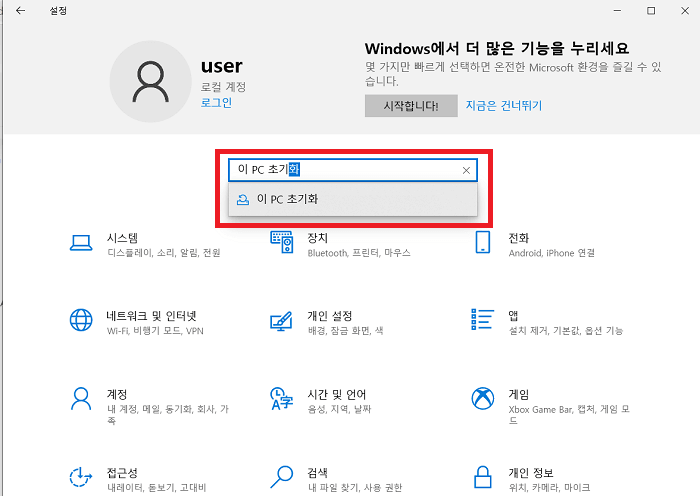Open the 개인 정보 padlock icon
The image size is (700, 496).
[x=483, y=477]
